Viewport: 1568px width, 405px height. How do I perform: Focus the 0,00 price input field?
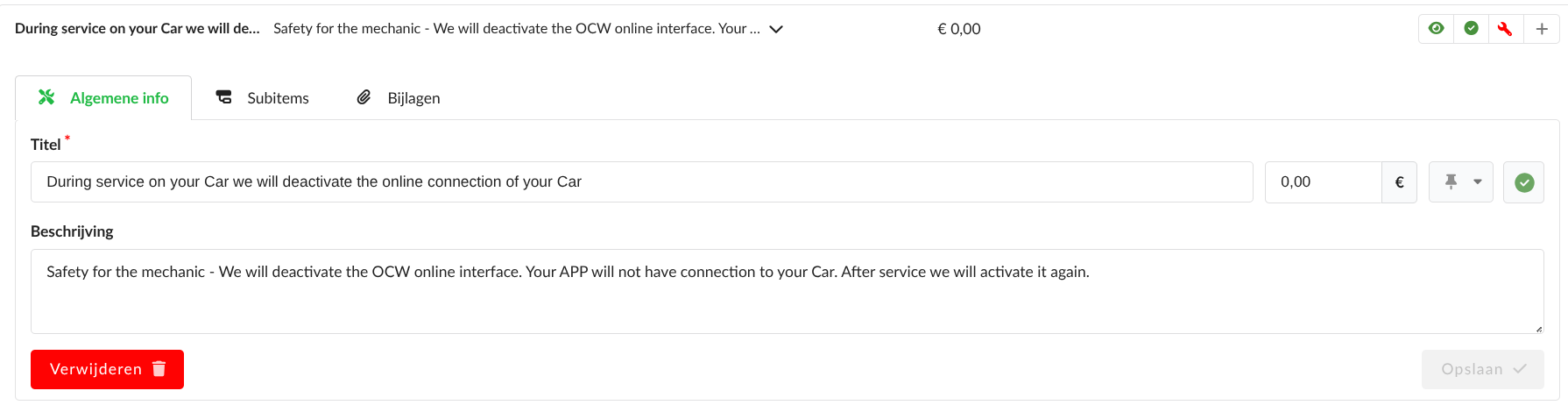1323,182
